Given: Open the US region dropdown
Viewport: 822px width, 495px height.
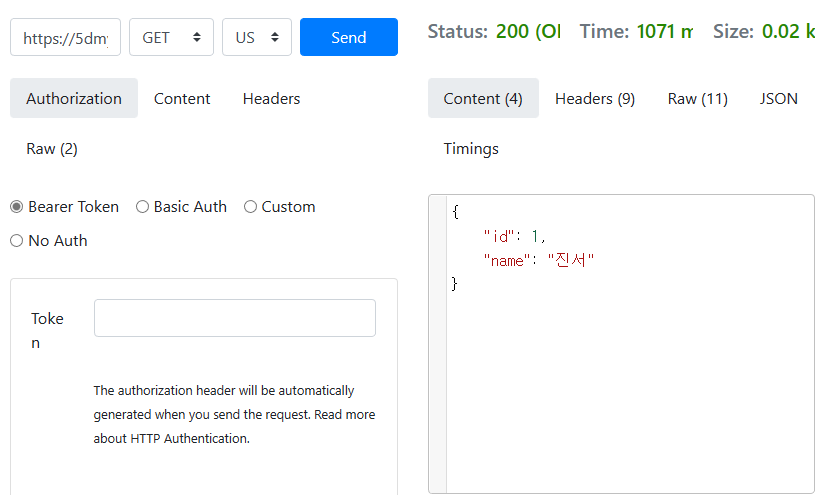Looking at the screenshot, I should [x=256, y=37].
